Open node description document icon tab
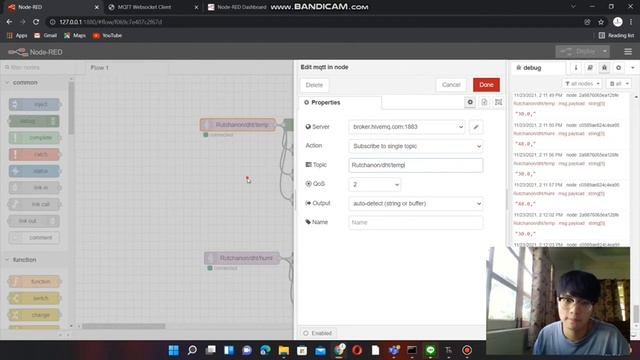This screenshot has width=640, height=360. (484, 102)
